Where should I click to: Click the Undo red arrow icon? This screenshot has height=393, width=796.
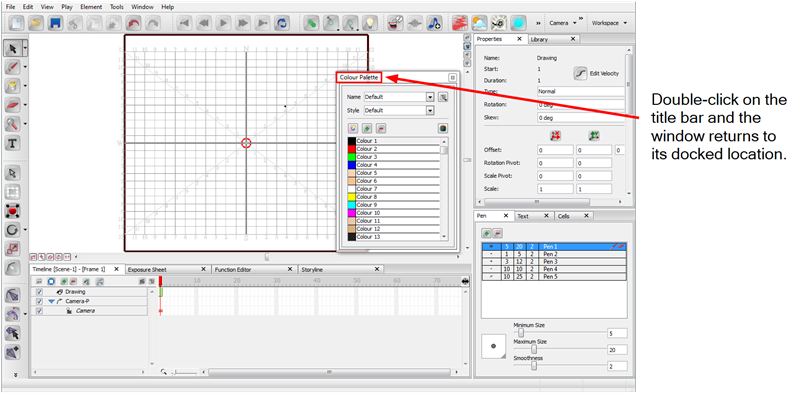point(134,23)
